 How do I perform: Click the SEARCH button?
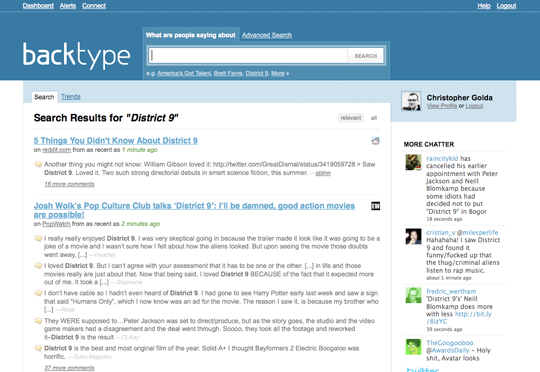click(x=366, y=56)
